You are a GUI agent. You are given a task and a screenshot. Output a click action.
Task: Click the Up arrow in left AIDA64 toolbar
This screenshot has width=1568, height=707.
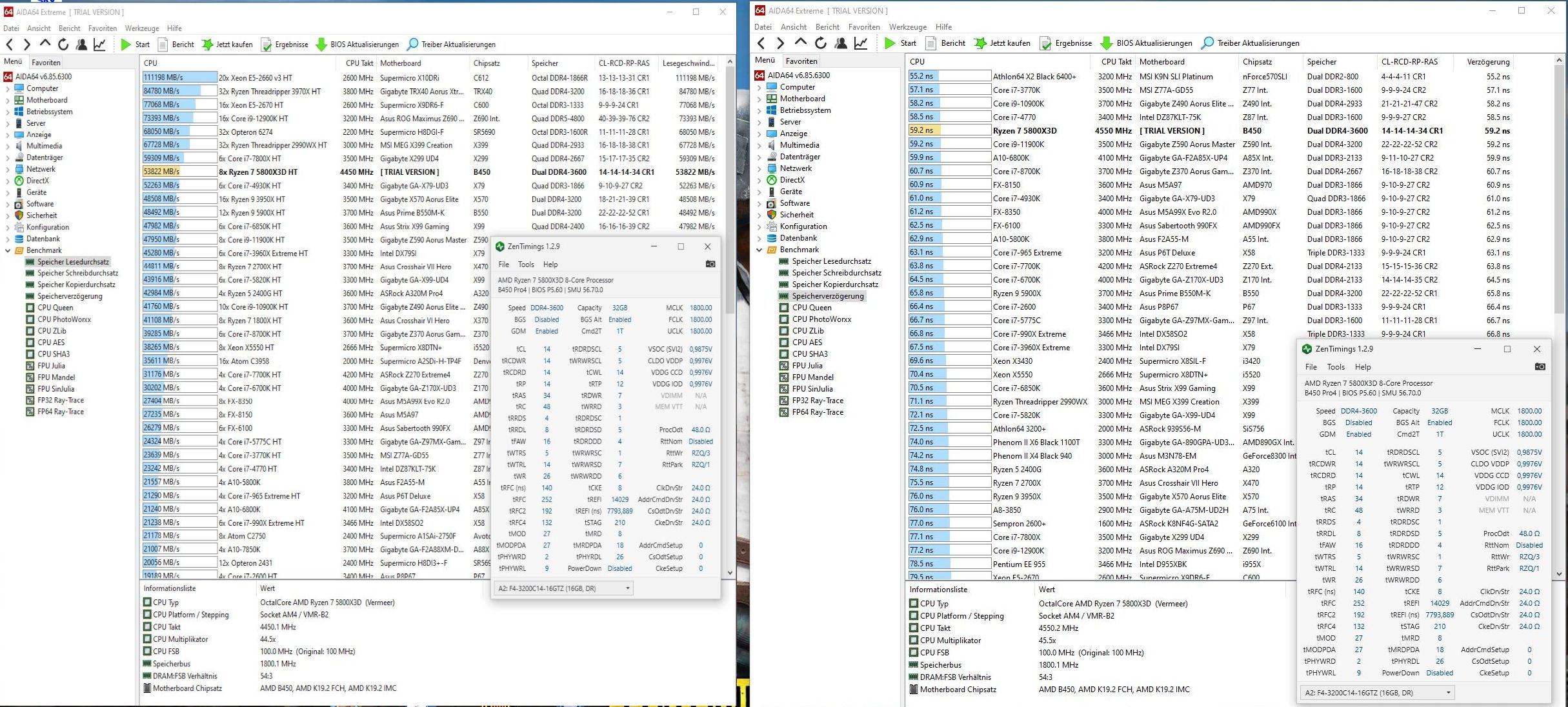(x=45, y=45)
